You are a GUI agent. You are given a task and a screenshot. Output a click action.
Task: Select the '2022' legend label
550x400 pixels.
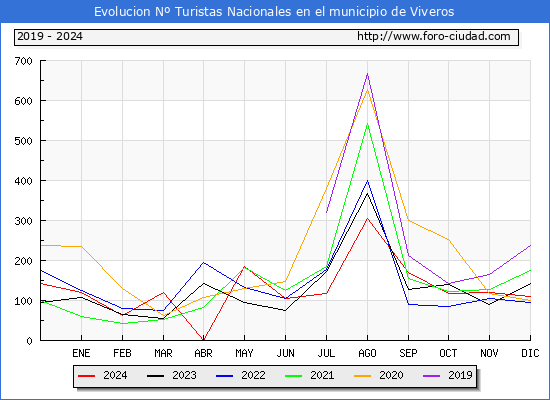pyautogui.click(x=253, y=375)
